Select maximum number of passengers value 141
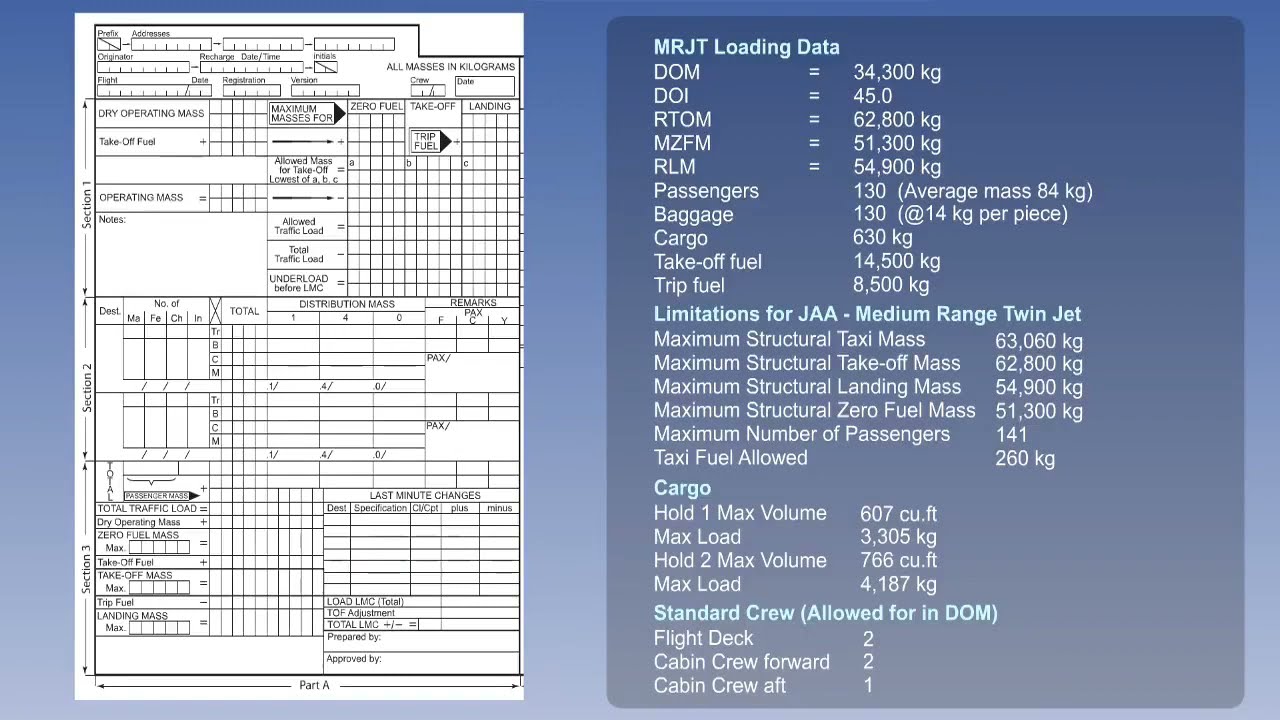The height and width of the screenshot is (720, 1280). click(1011, 434)
